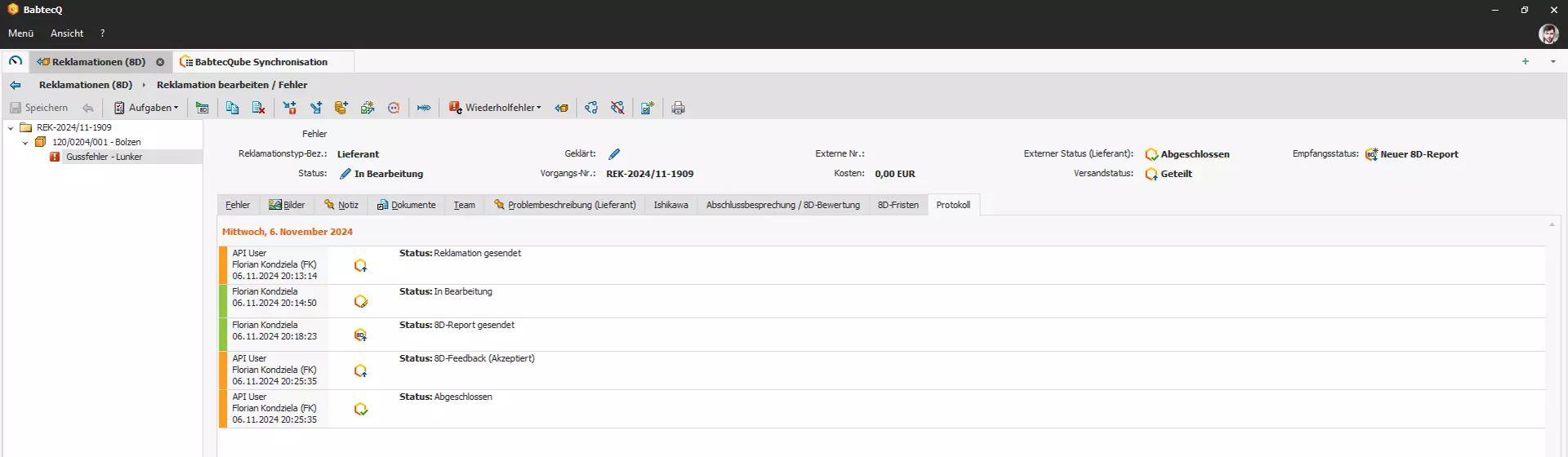Click the date header Mittwoch, 6. November 2024
Image resolution: width=1568 pixels, height=457 pixels.
point(287,232)
